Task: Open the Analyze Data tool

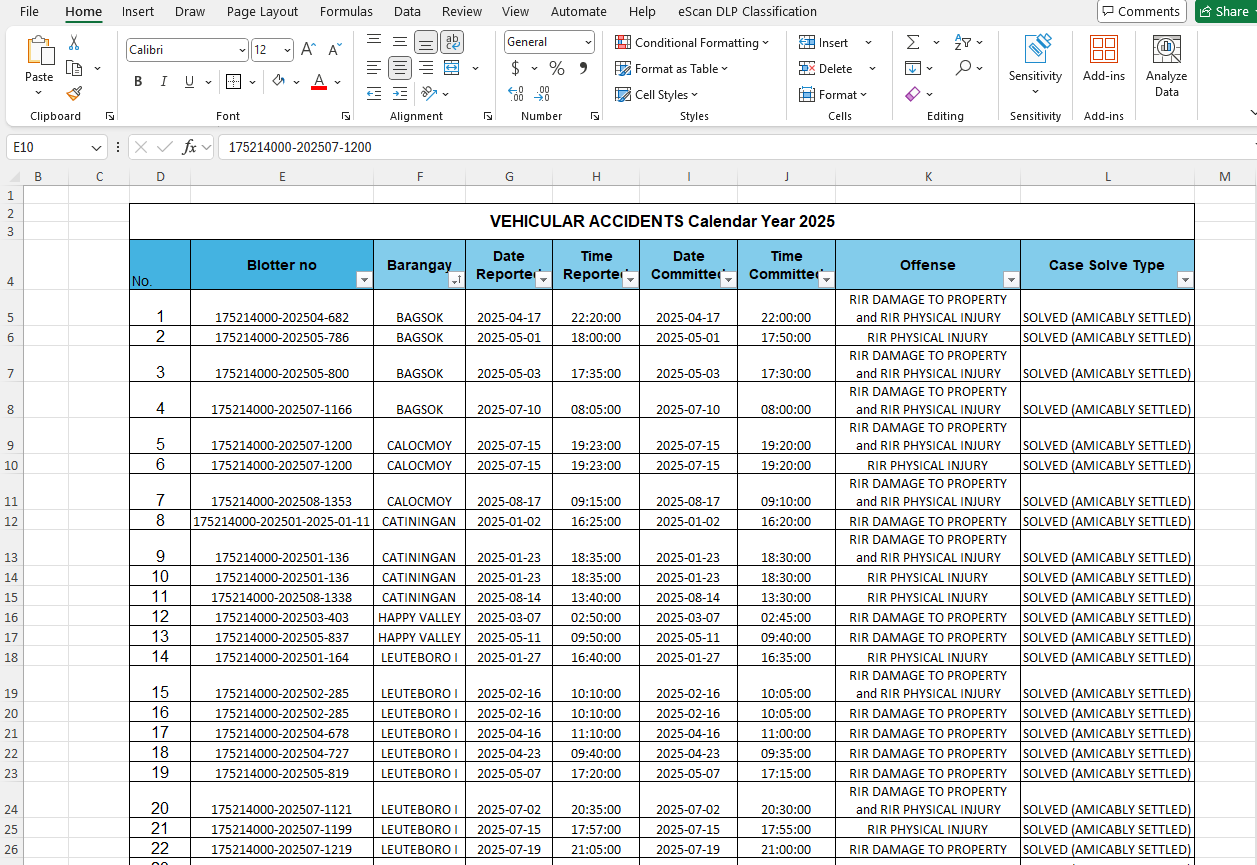Action: pos(1166,66)
